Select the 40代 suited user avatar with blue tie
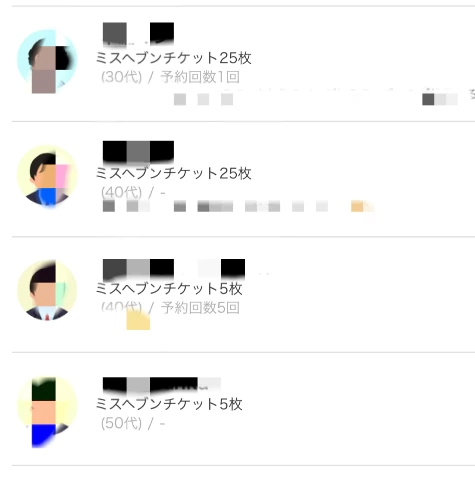This screenshot has height=480, width=475. click(47, 176)
